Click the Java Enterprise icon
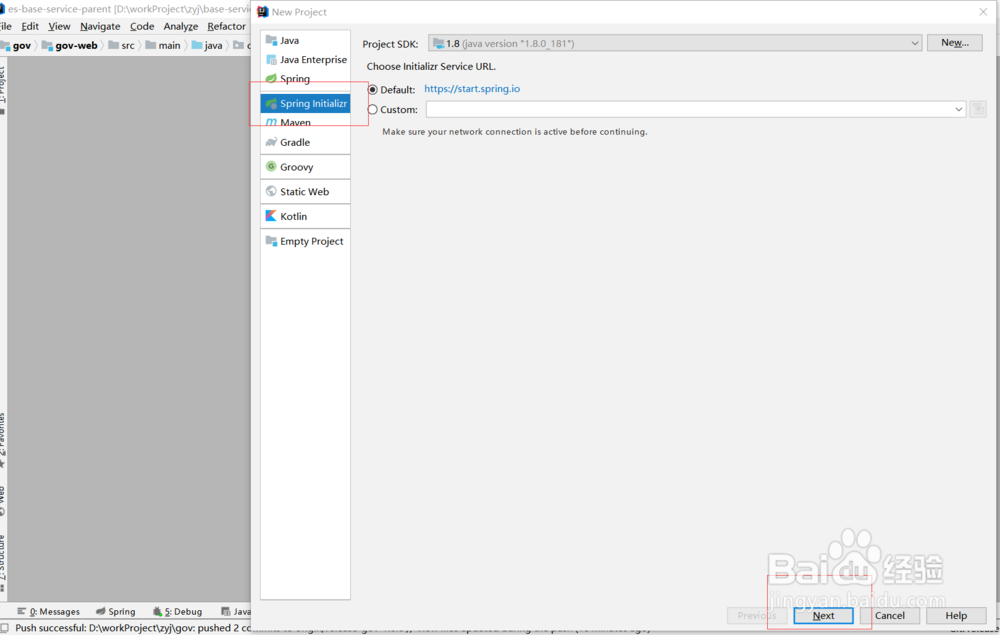Screen dimensions: 1000x635 click(271, 59)
